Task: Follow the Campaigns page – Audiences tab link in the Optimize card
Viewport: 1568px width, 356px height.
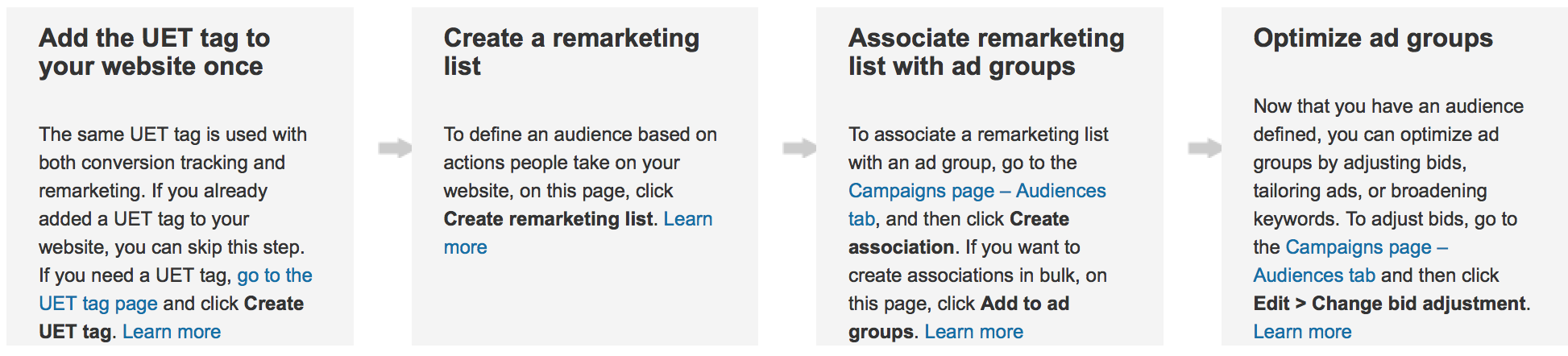Action: click(x=1367, y=247)
